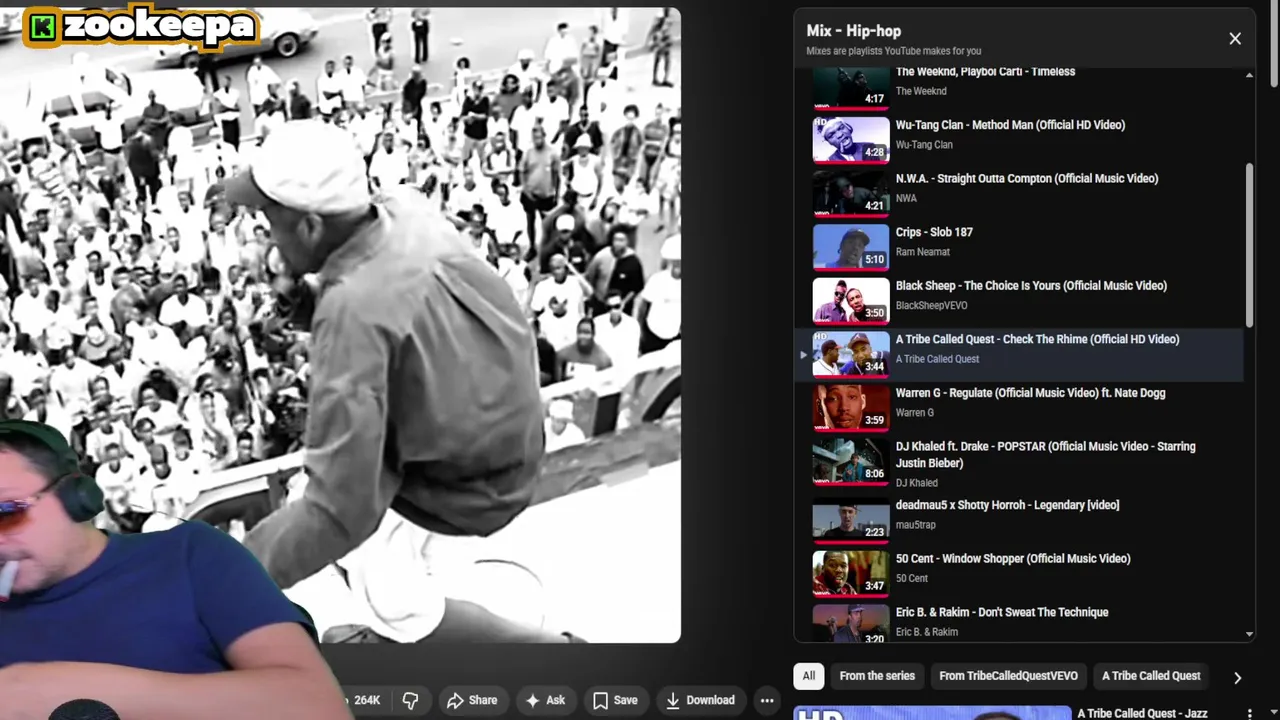Click the dislike thumbs-down icon

tap(410, 700)
